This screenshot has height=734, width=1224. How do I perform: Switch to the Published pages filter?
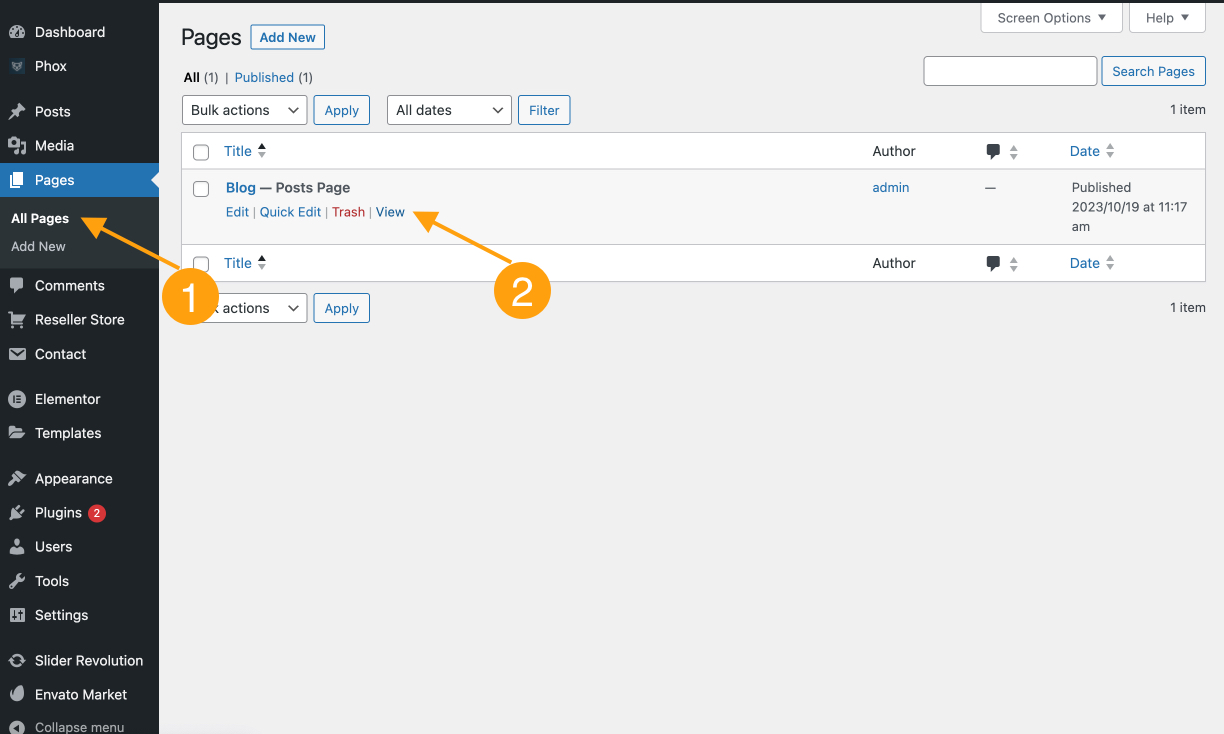pyautogui.click(x=264, y=77)
